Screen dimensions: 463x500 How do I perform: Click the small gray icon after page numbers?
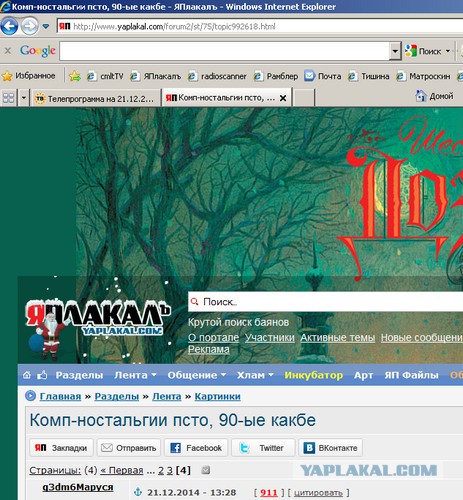pyautogui.click(x=206, y=470)
